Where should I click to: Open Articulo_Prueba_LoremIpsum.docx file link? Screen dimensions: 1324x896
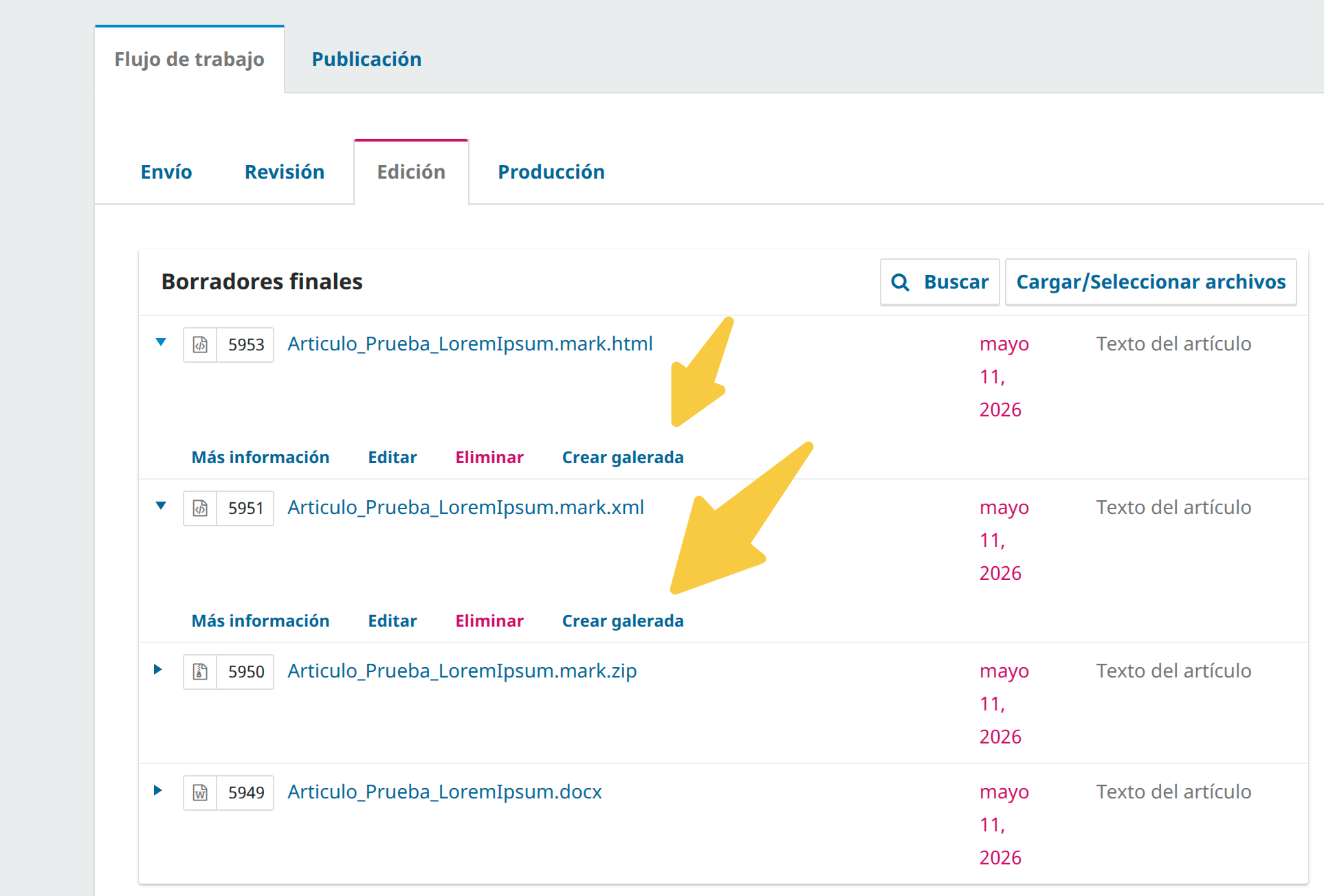pos(445,792)
